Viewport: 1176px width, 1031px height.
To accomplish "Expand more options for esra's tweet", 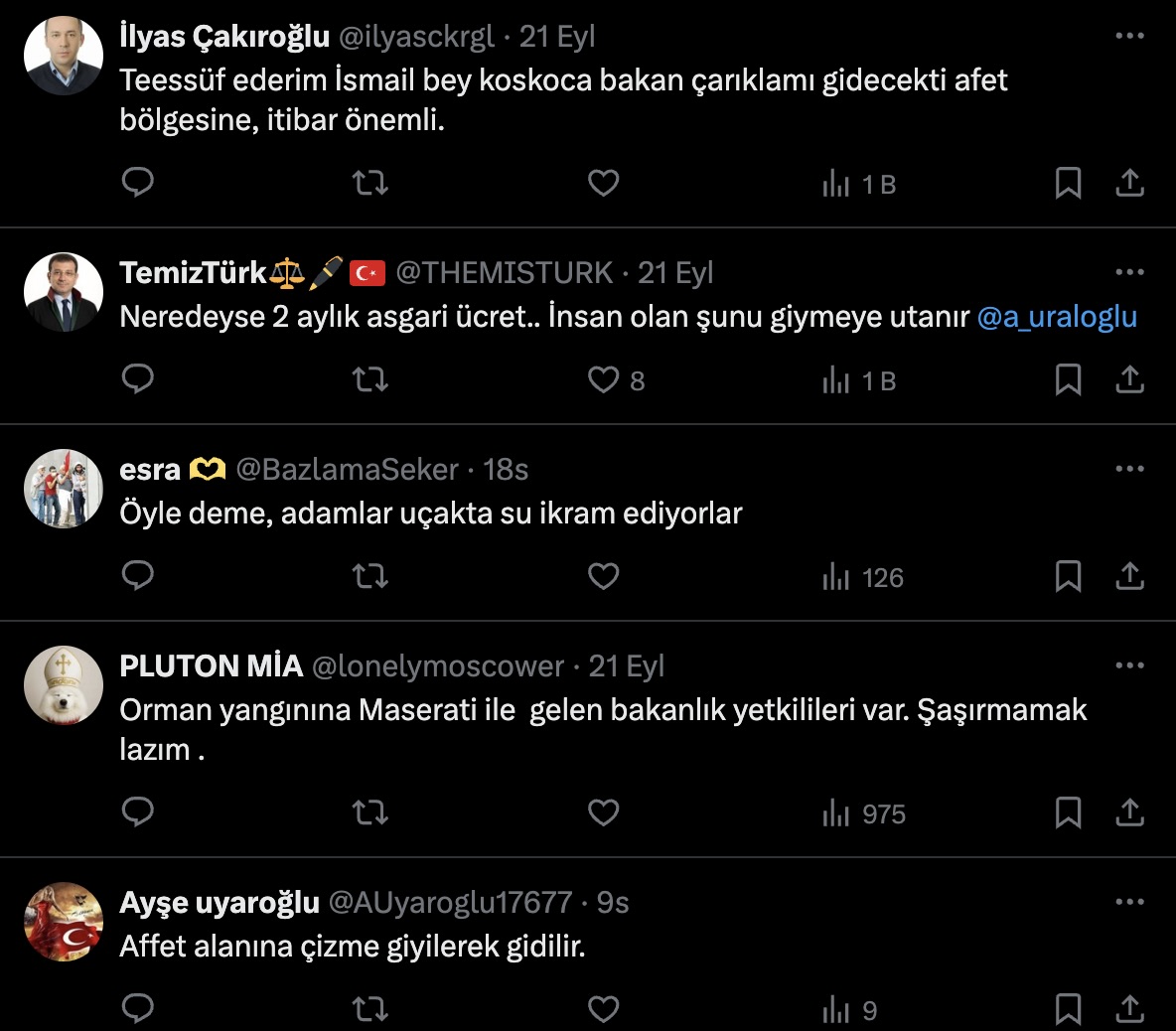I will click(1129, 469).
